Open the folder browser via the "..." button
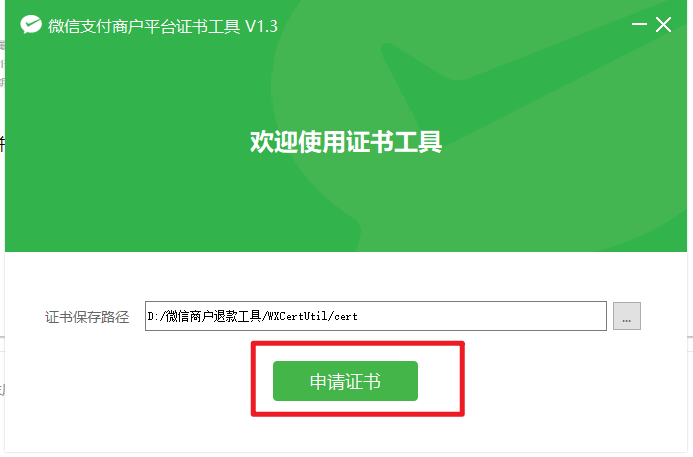The width and height of the screenshot is (693, 457). coord(627,316)
